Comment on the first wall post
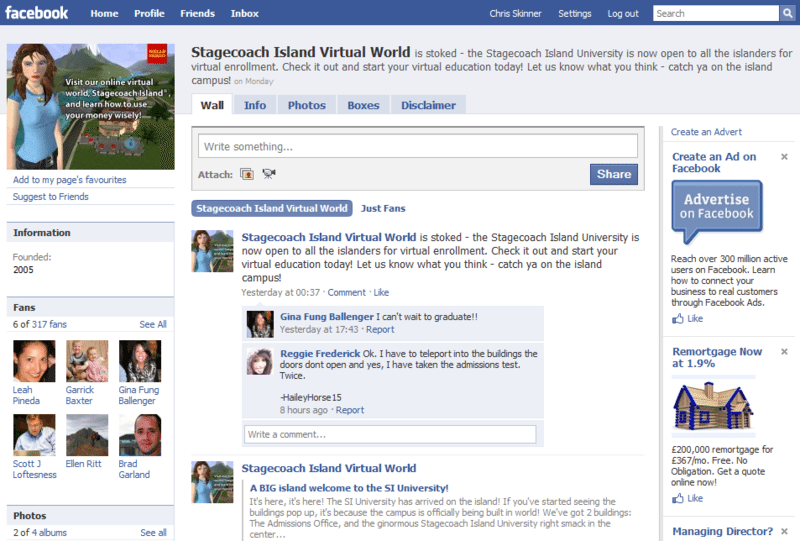 pos(346,292)
